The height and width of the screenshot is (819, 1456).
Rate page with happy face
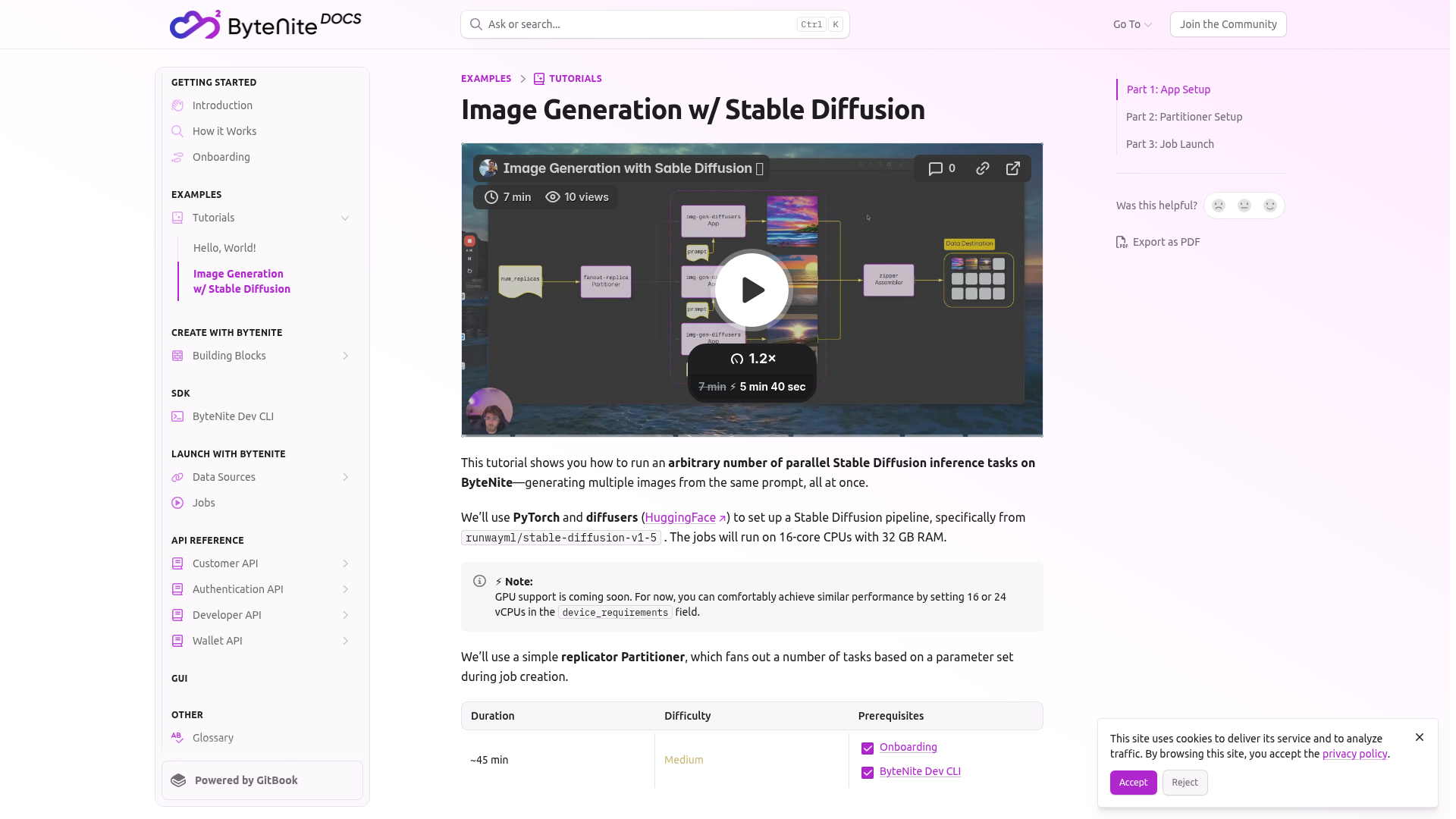[x=1270, y=206]
